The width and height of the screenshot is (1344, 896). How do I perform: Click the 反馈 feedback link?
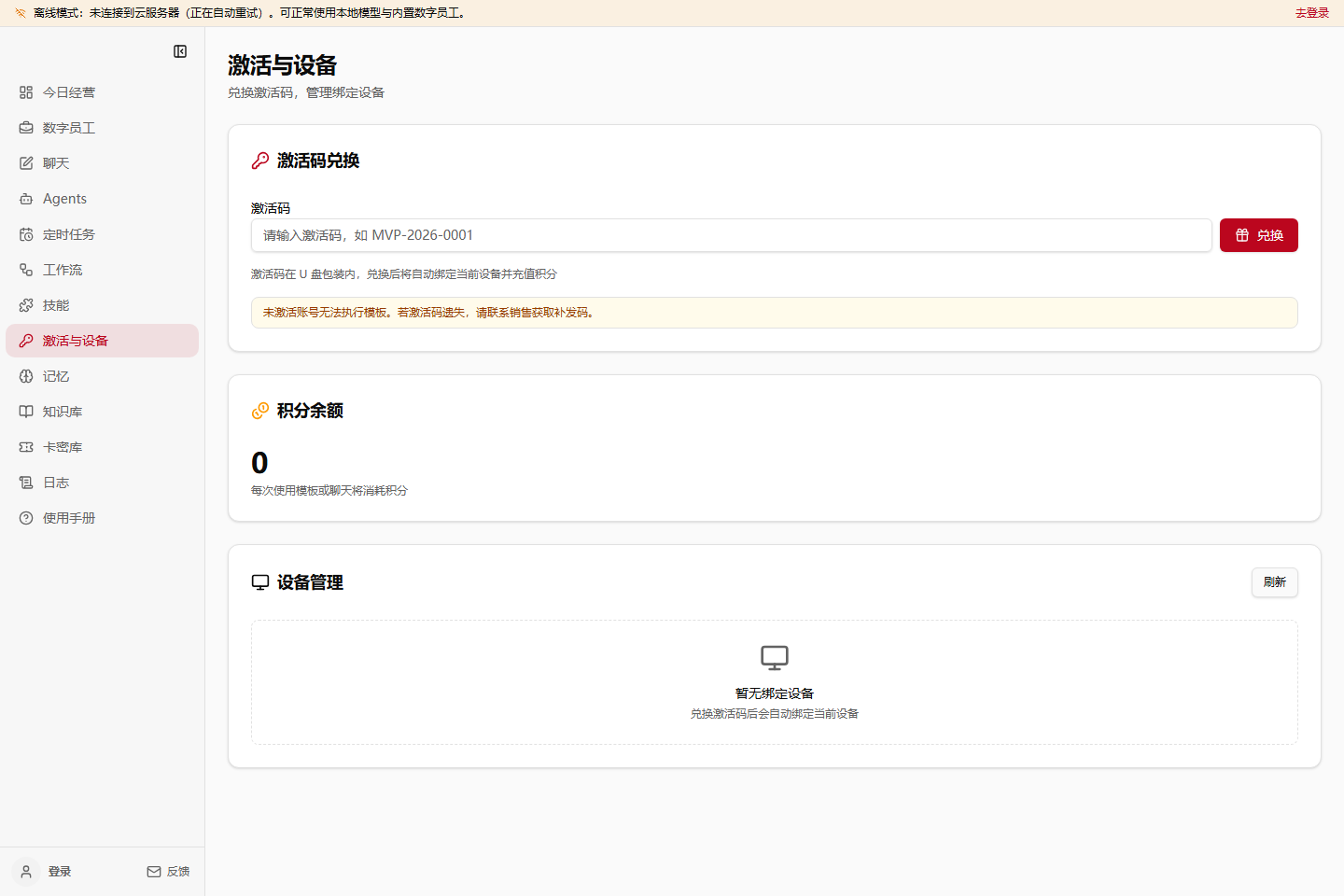point(168,872)
